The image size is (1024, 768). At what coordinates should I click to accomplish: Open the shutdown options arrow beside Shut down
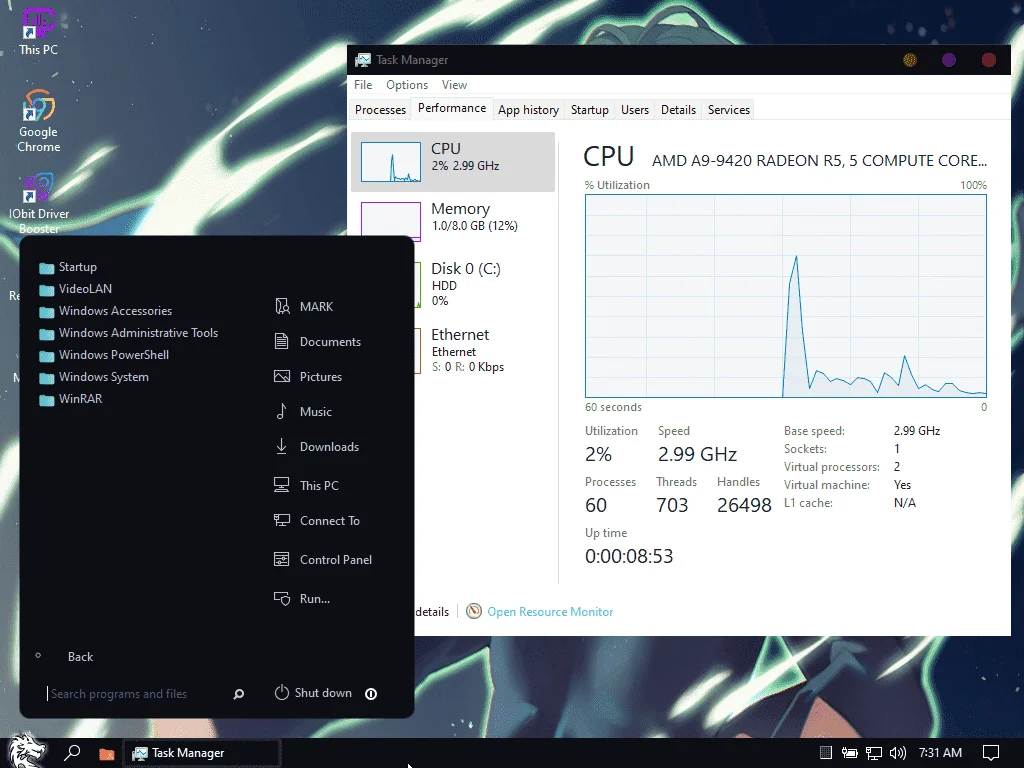(x=371, y=694)
